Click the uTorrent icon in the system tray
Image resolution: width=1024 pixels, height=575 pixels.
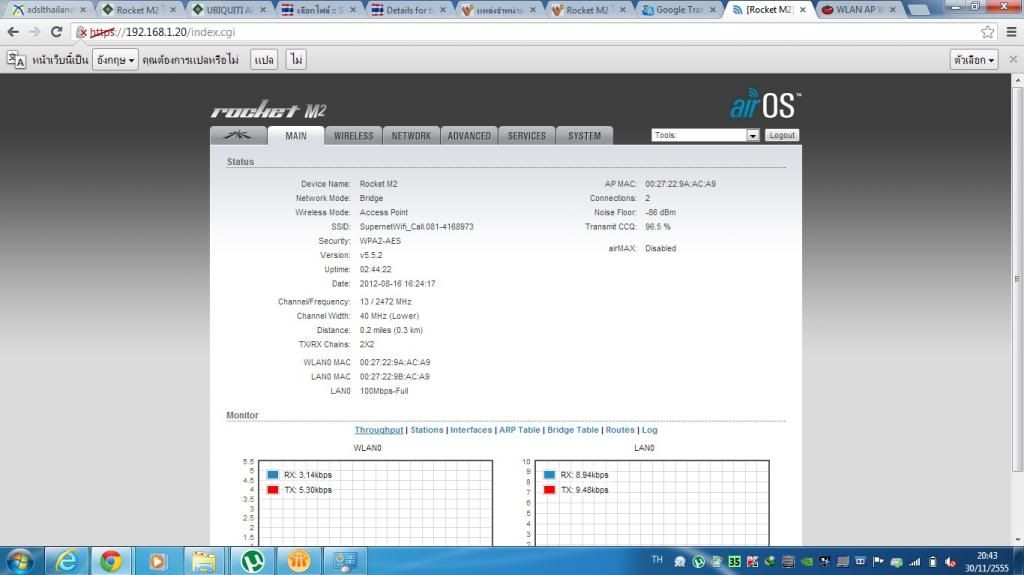tap(698, 561)
